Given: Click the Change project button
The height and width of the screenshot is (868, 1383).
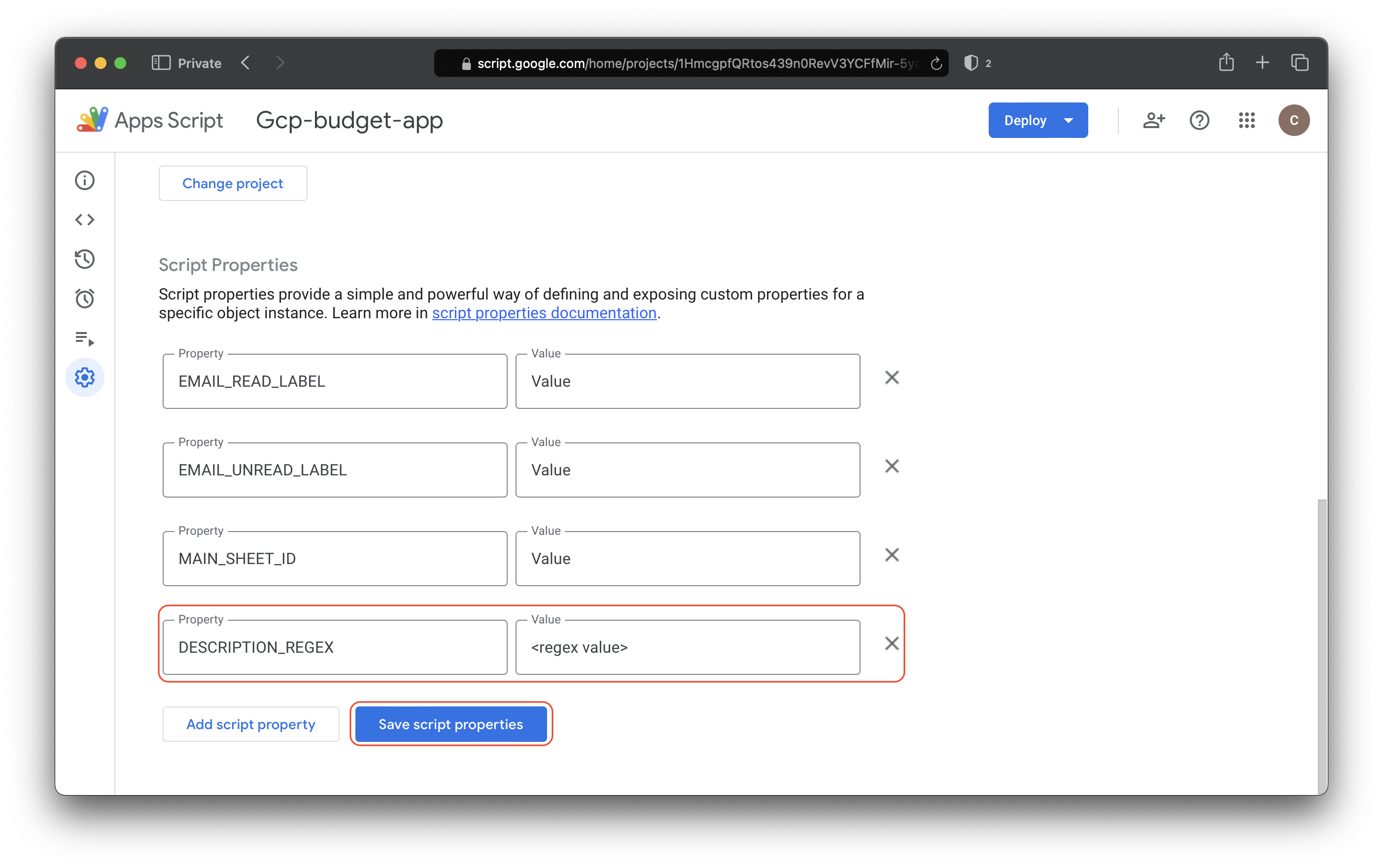Looking at the screenshot, I should point(233,184).
